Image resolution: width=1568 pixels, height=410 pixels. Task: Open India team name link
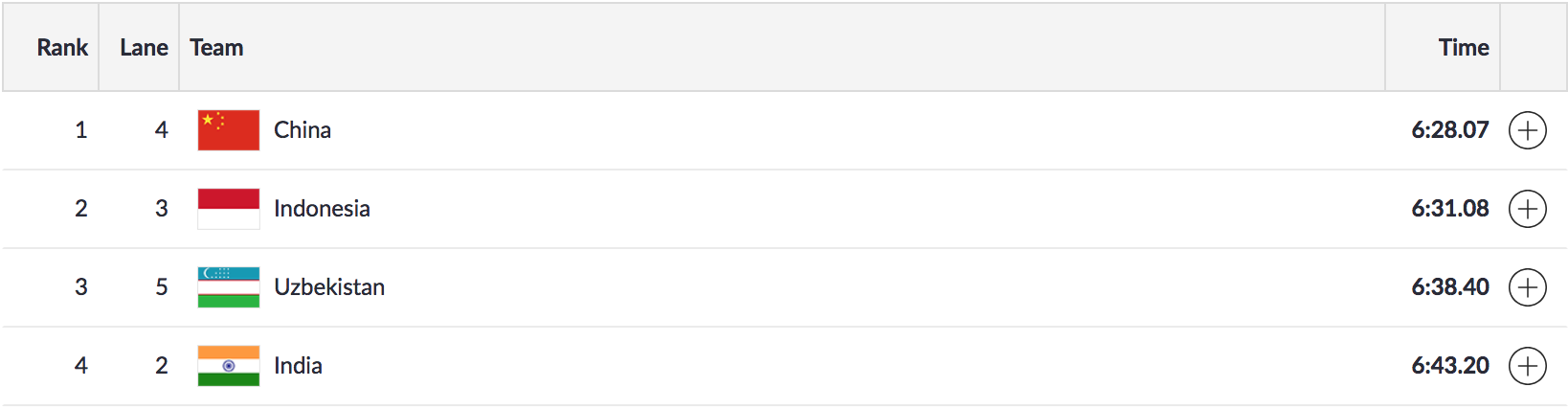tap(298, 366)
